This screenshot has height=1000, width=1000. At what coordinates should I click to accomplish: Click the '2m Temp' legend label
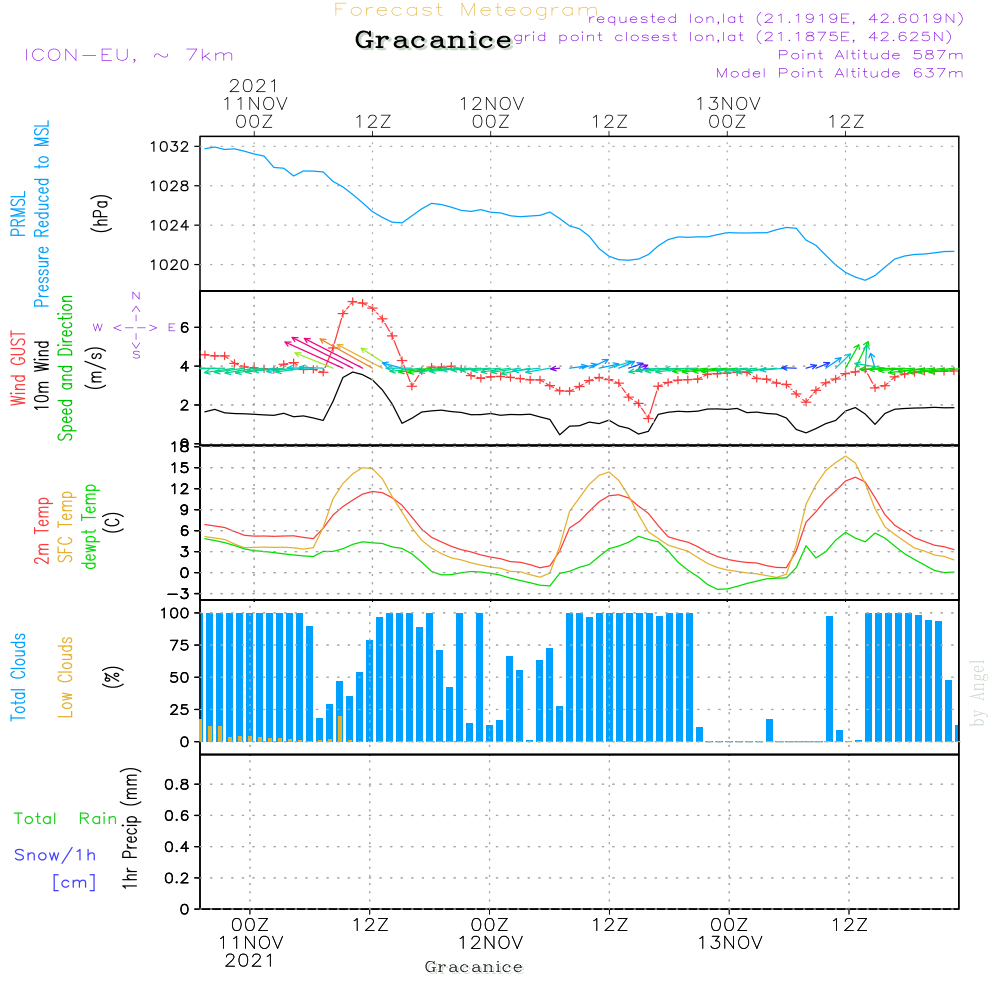[x=41, y=531]
